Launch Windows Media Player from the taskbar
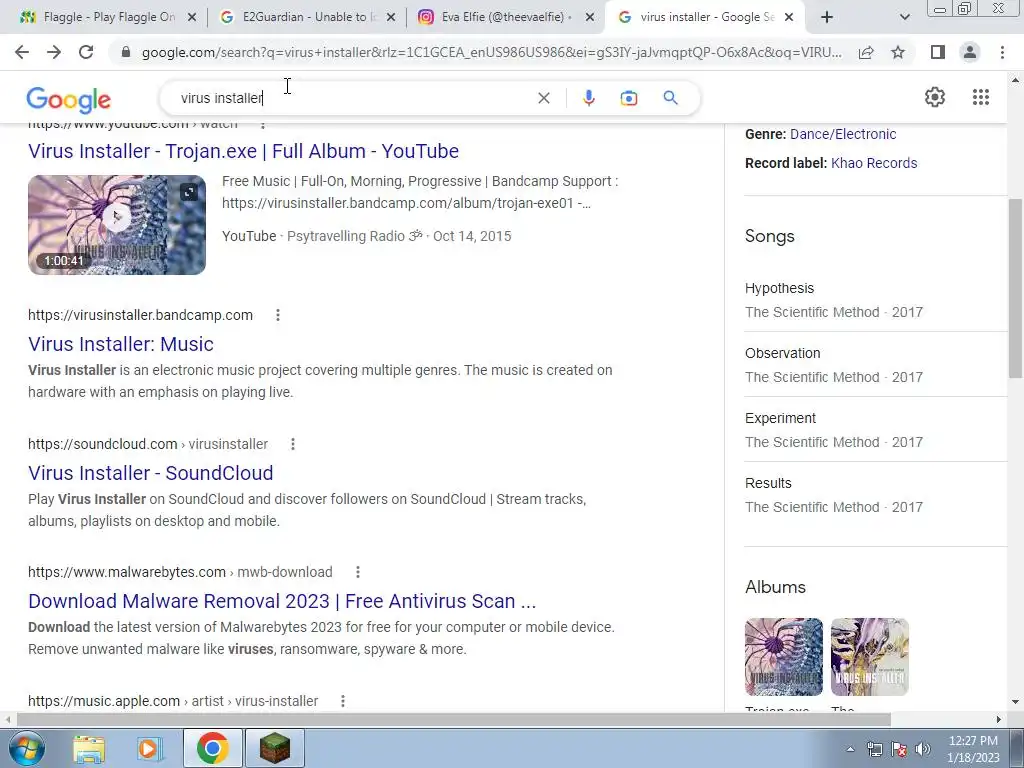 [x=150, y=748]
